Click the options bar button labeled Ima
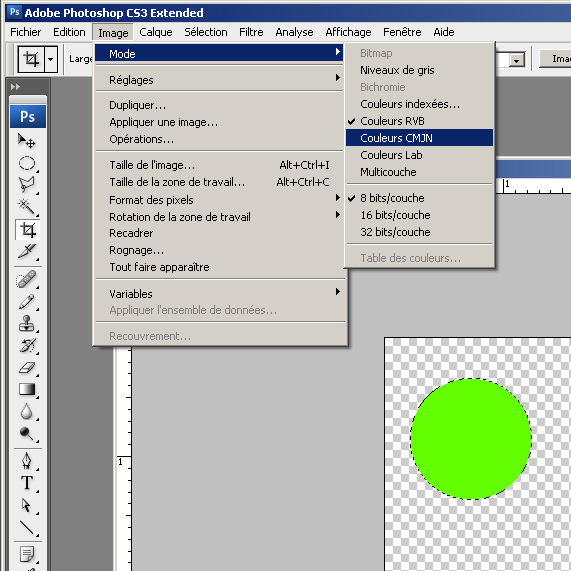 click(555, 59)
